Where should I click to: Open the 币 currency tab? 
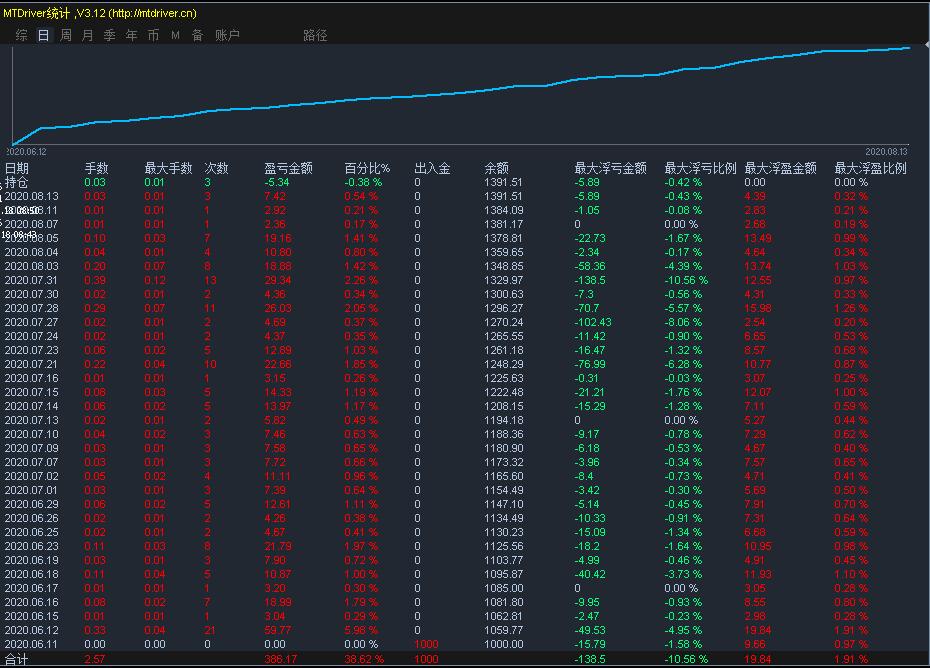[153, 35]
